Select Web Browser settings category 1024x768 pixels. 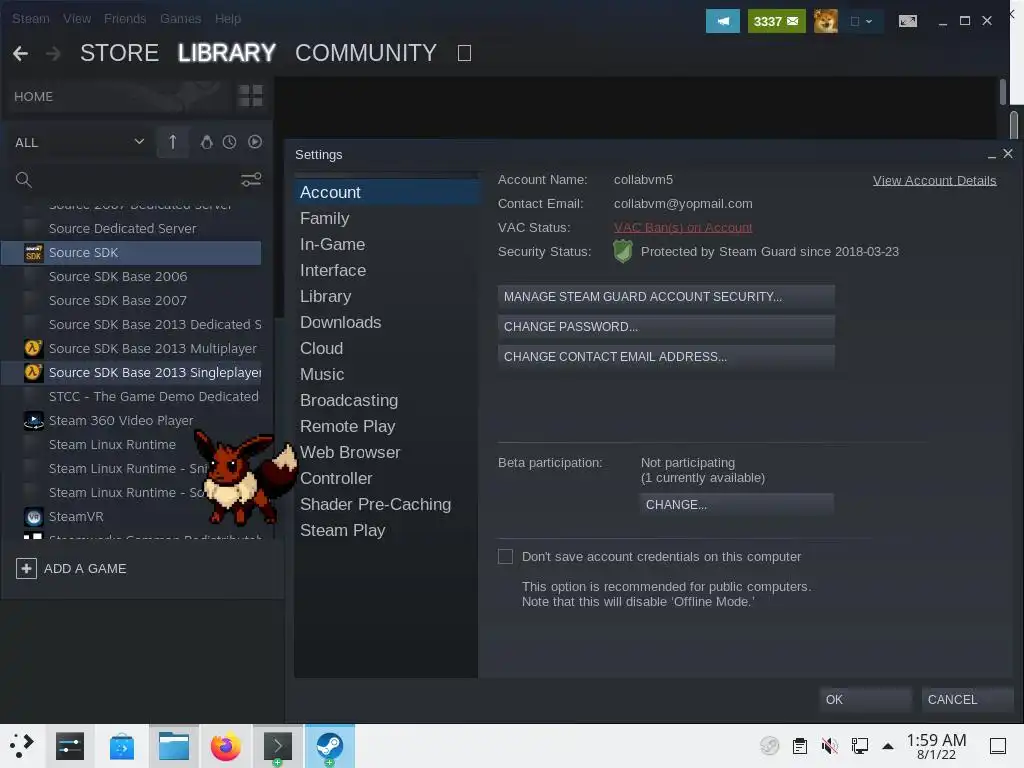tap(386, 453)
